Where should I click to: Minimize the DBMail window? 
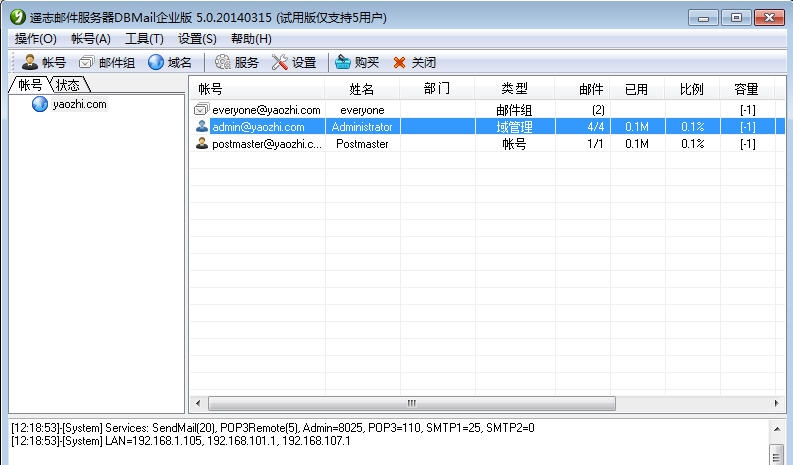pyautogui.click(x=703, y=18)
